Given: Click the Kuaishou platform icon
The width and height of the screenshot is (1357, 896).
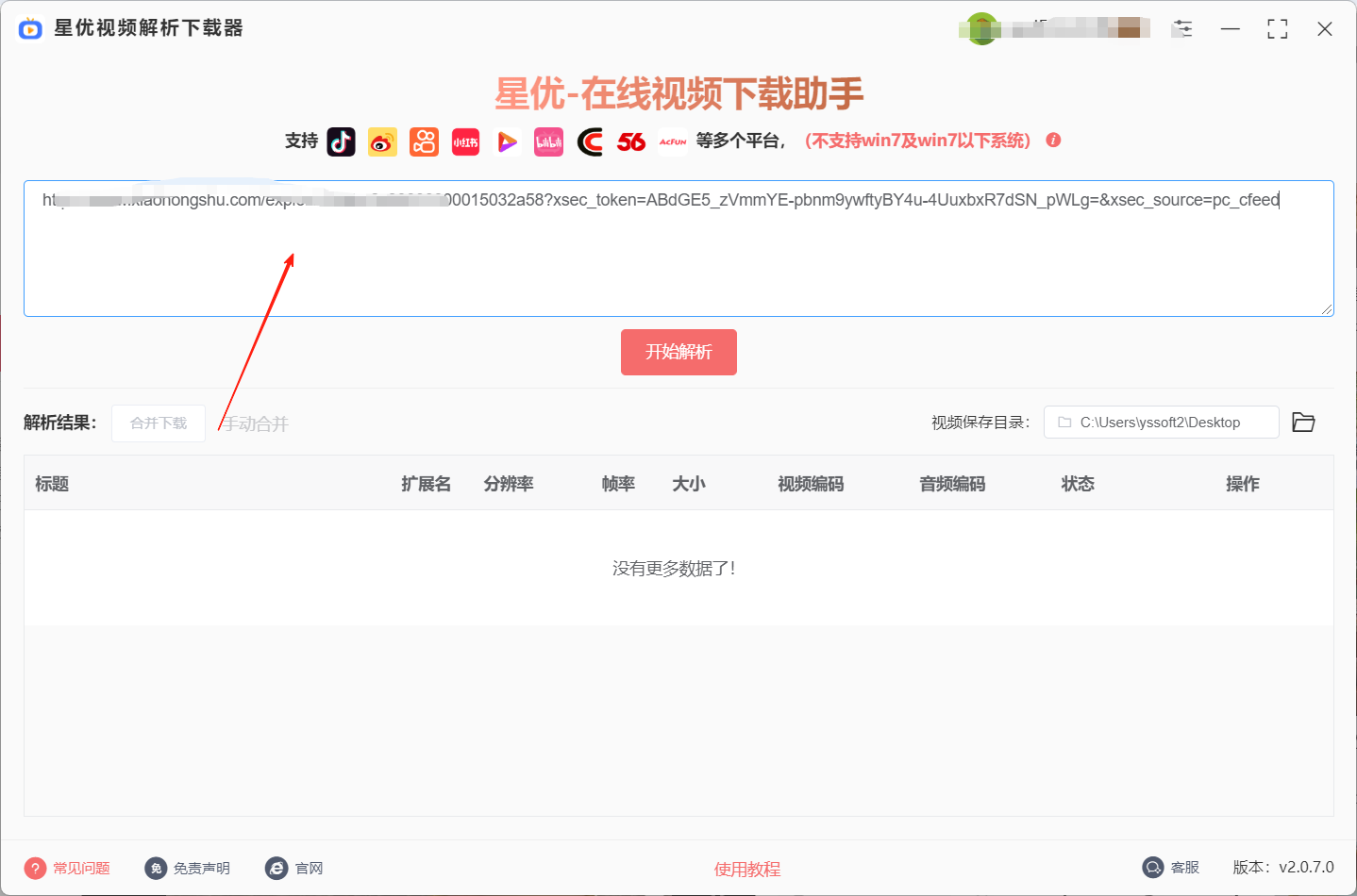Looking at the screenshot, I should 424,141.
